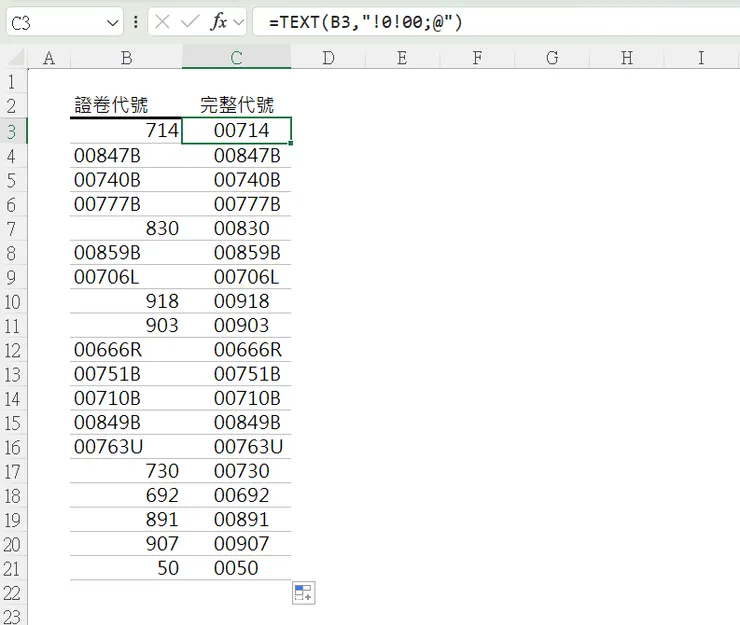Image resolution: width=740 pixels, height=625 pixels.
Task: Select cell C14 with 00710B
Action: click(x=236, y=398)
